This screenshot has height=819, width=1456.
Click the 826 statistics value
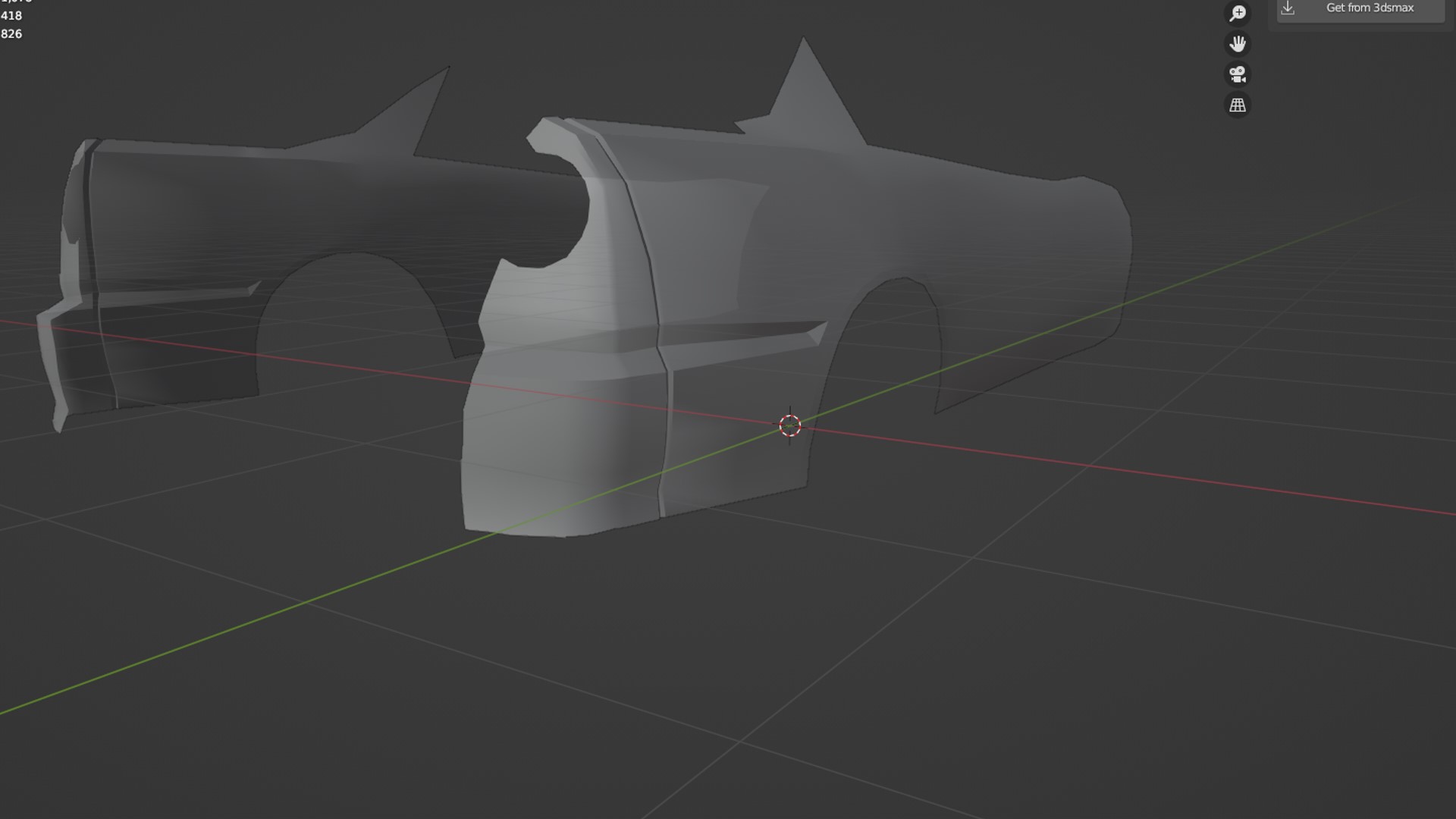click(11, 34)
